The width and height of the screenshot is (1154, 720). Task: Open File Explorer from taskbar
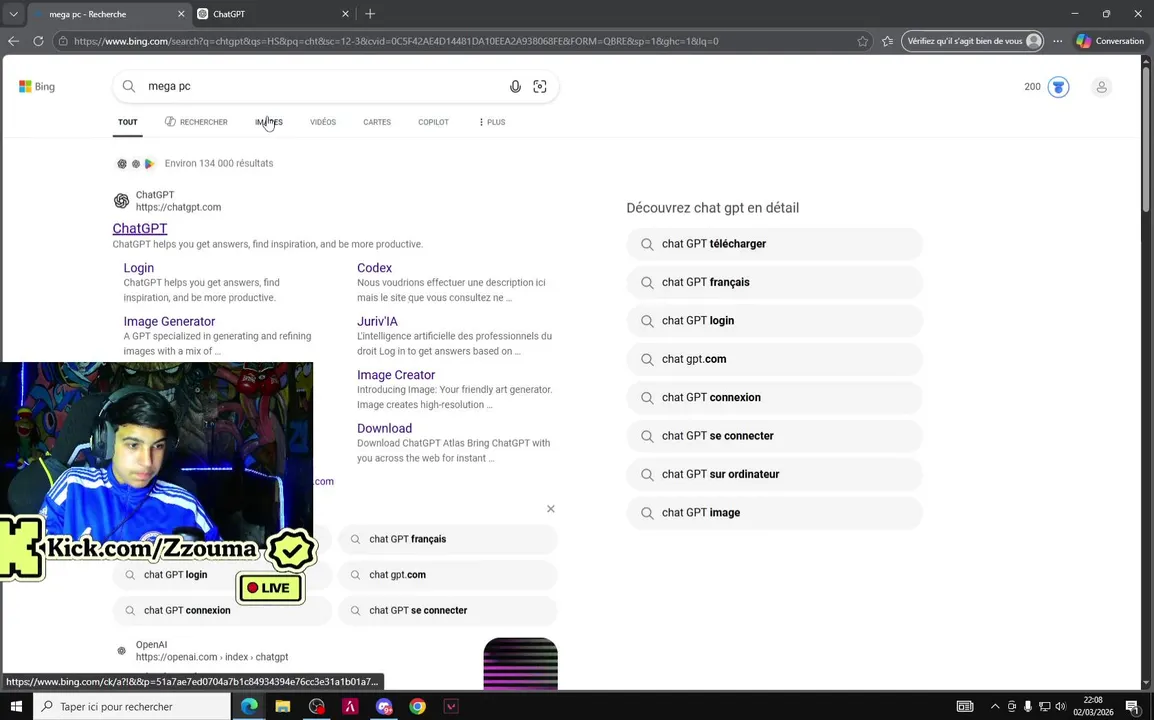pos(283,706)
